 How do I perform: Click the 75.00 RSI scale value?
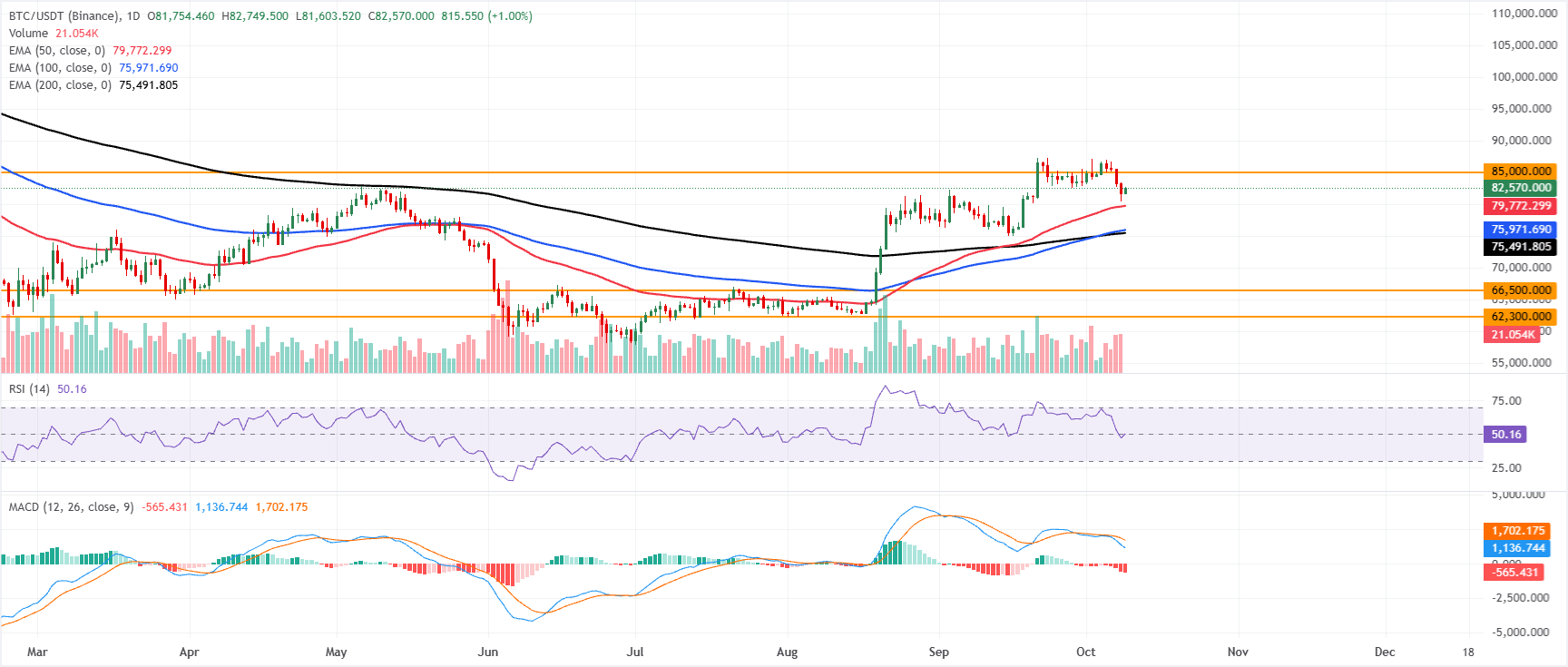point(1506,401)
